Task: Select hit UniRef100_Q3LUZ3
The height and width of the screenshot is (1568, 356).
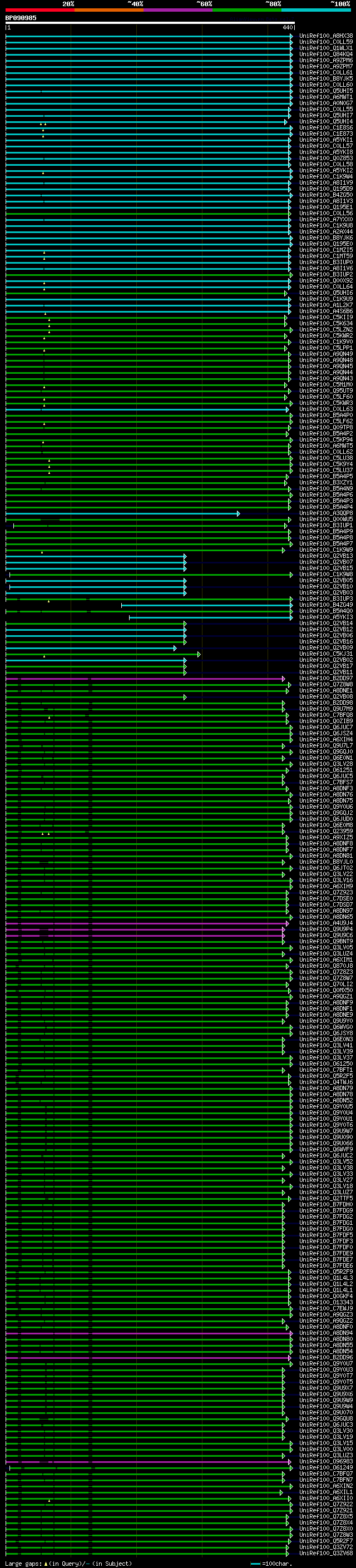Action: (326, 1456)
